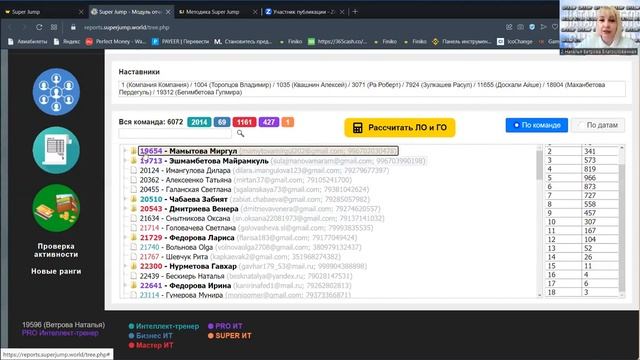Image resolution: width=640 pixels, height=360 pixels.
Task: Click the folder icon beside Мамытова Миргул
Action: tap(133, 151)
